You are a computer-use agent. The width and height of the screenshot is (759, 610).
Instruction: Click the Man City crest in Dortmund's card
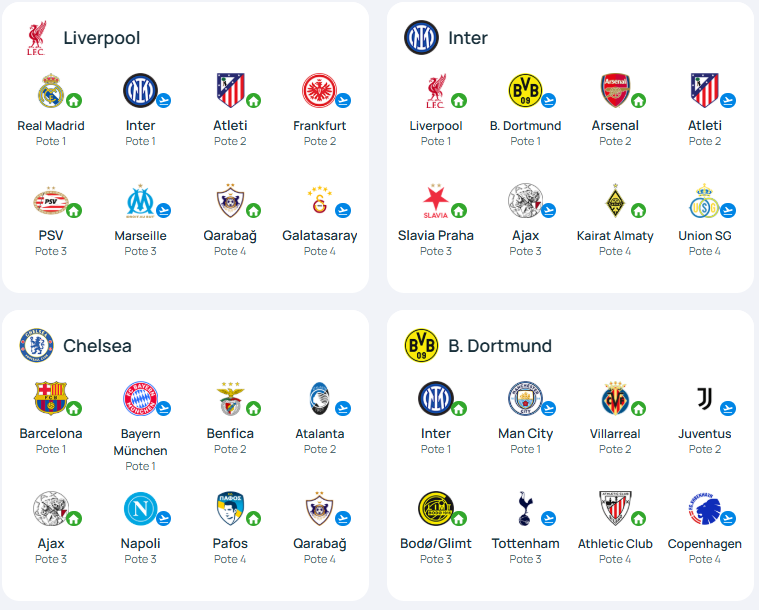coord(525,398)
